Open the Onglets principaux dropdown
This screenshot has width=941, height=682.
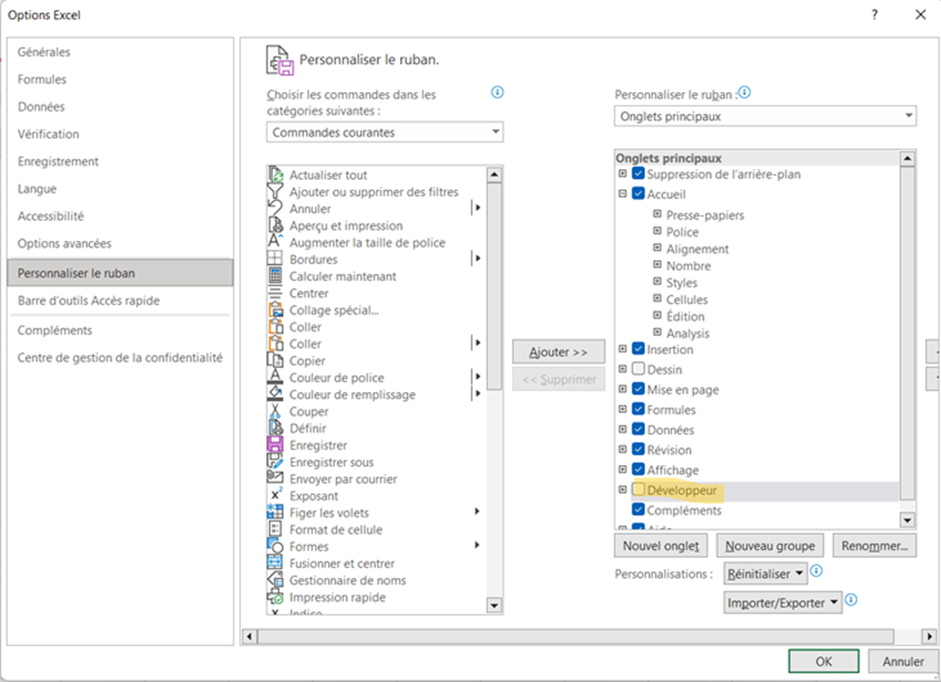pyautogui.click(x=765, y=116)
